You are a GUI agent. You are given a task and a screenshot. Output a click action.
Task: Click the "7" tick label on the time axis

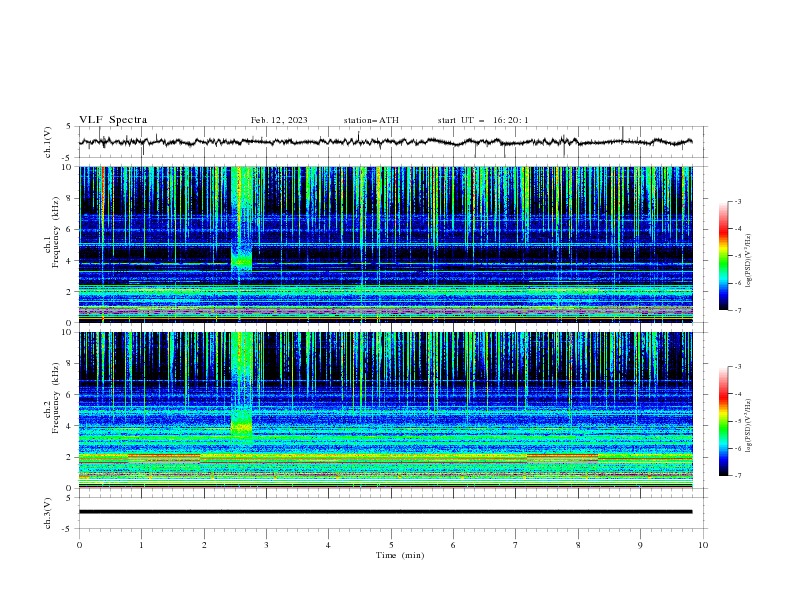[x=516, y=545]
